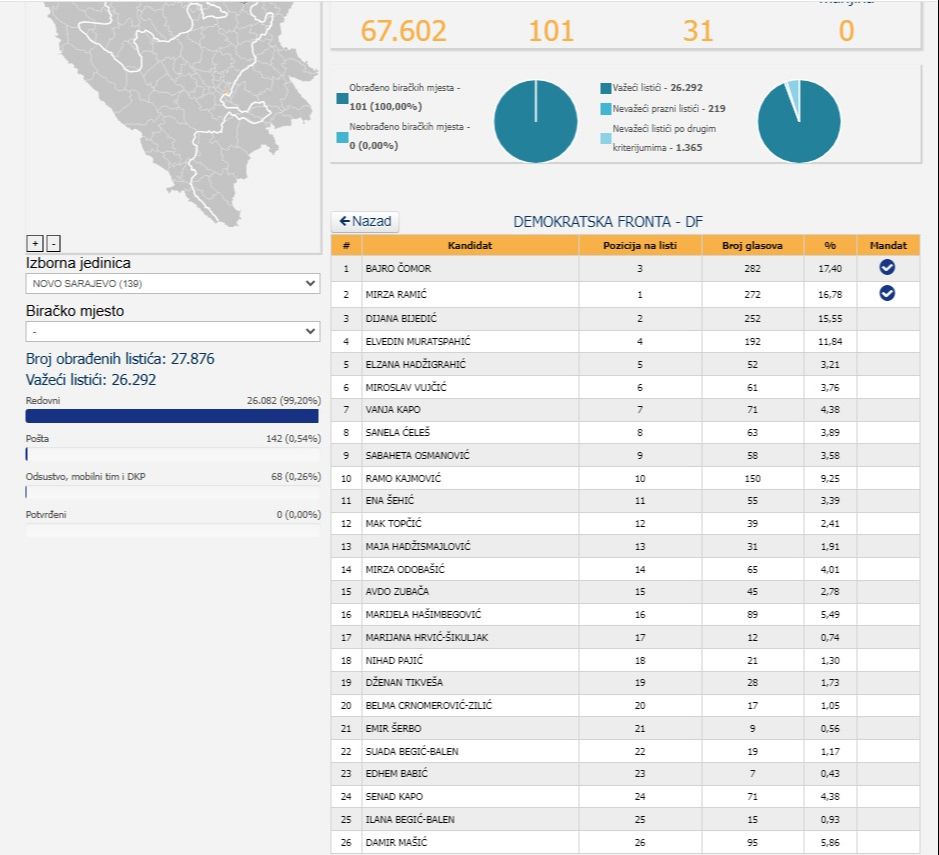Click candidate name MAJA HADŽISMAJLOVIĆ

[x=418, y=547]
